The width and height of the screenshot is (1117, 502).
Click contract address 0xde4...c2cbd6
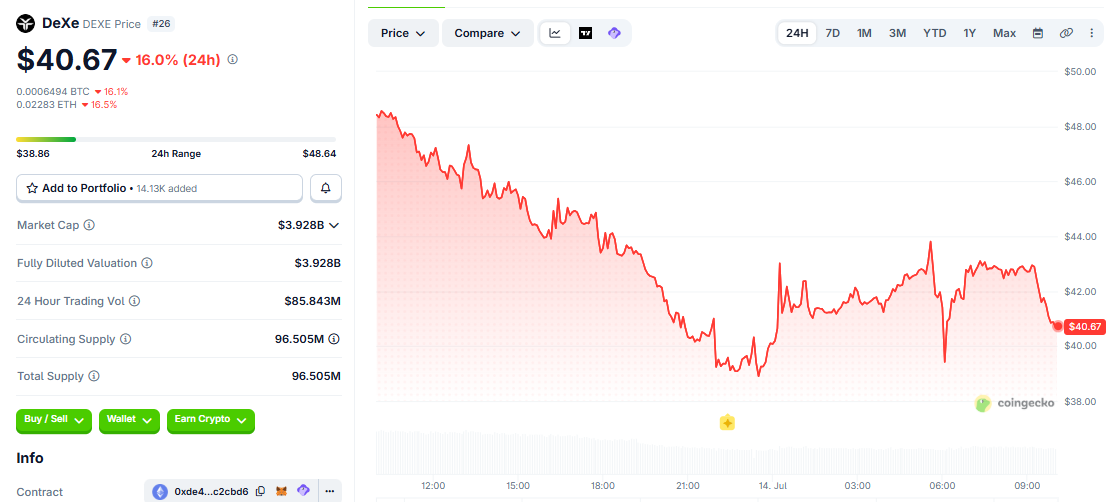click(x=212, y=491)
